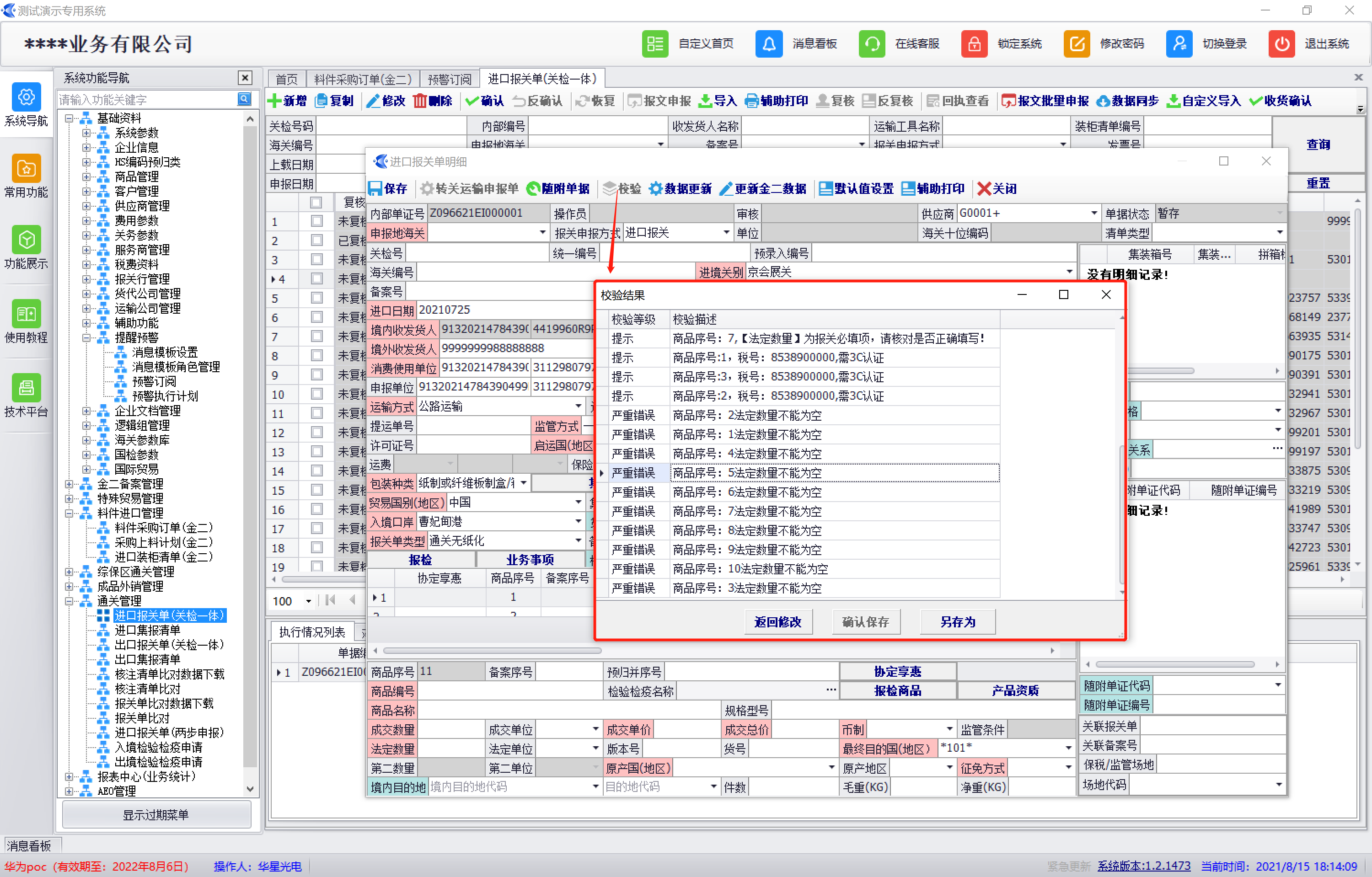Click the 切换登录 user icon
This screenshot has width=1372, height=877.
click(1179, 44)
